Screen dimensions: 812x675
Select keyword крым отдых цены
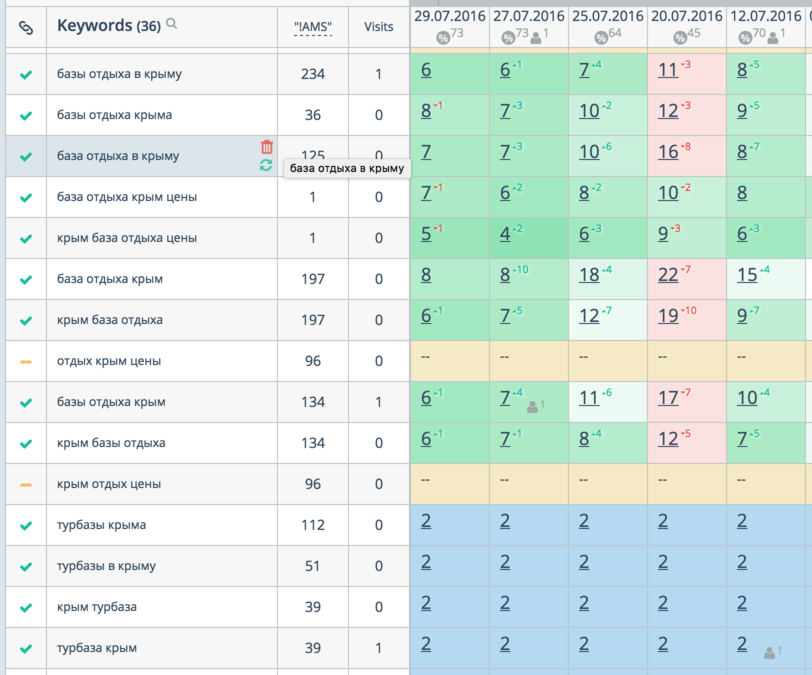[x=109, y=484]
